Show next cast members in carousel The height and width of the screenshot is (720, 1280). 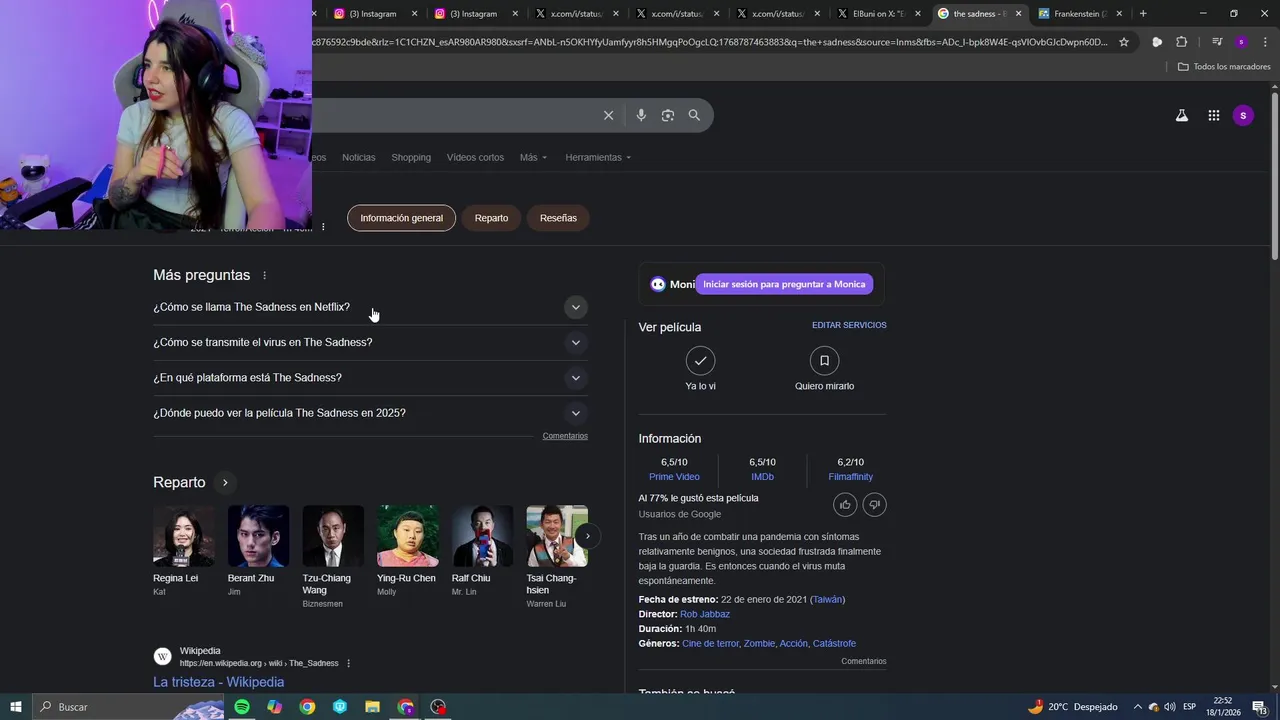tap(587, 536)
